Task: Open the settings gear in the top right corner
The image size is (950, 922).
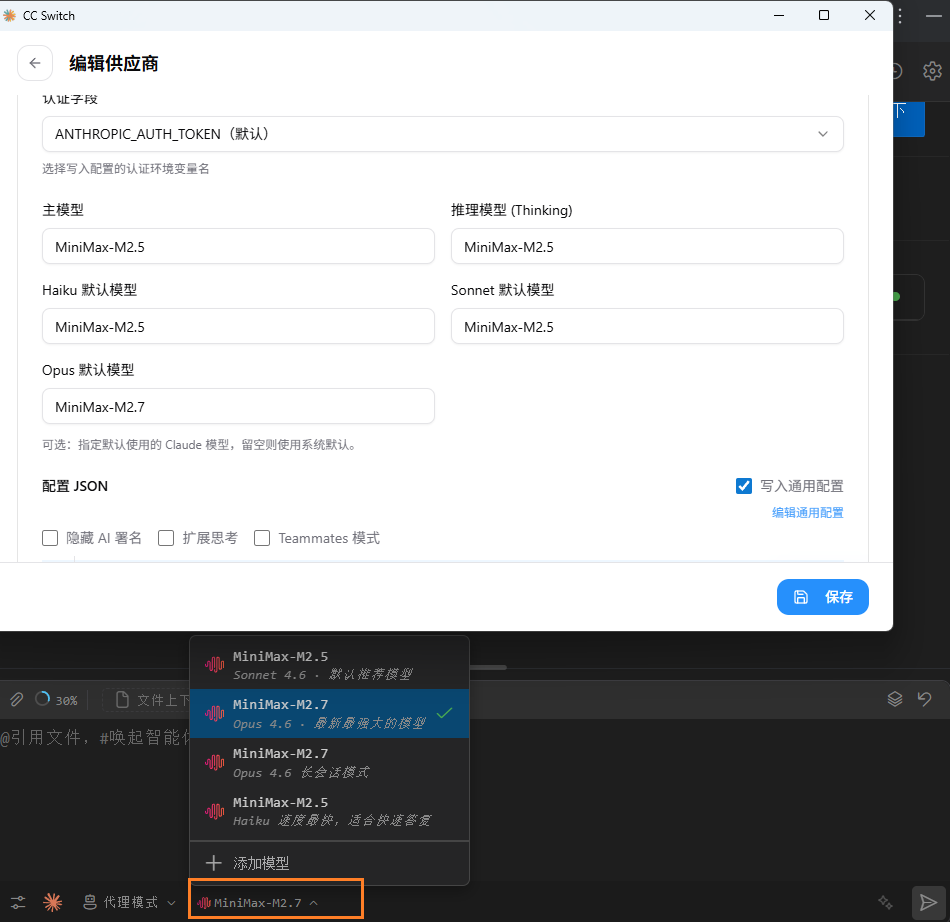Action: coord(932,70)
